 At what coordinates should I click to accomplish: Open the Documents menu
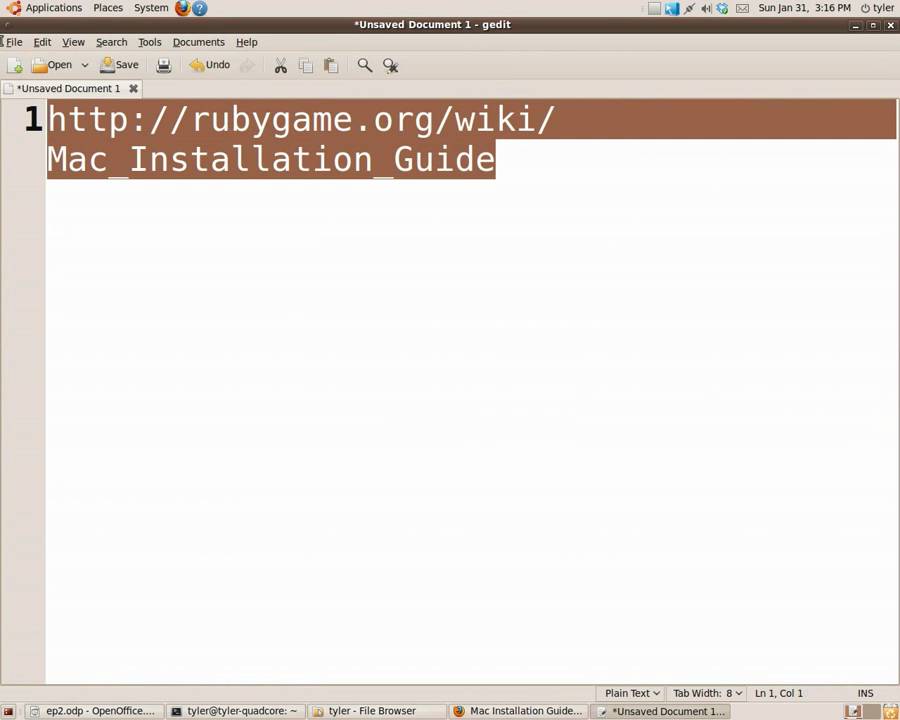(199, 42)
